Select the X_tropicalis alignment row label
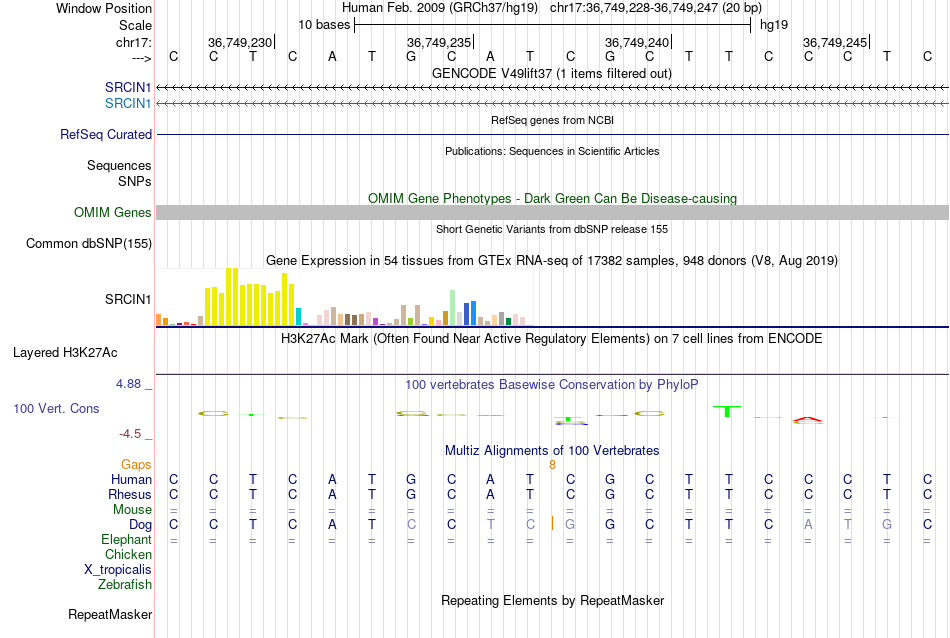 pyautogui.click(x=118, y=570)
